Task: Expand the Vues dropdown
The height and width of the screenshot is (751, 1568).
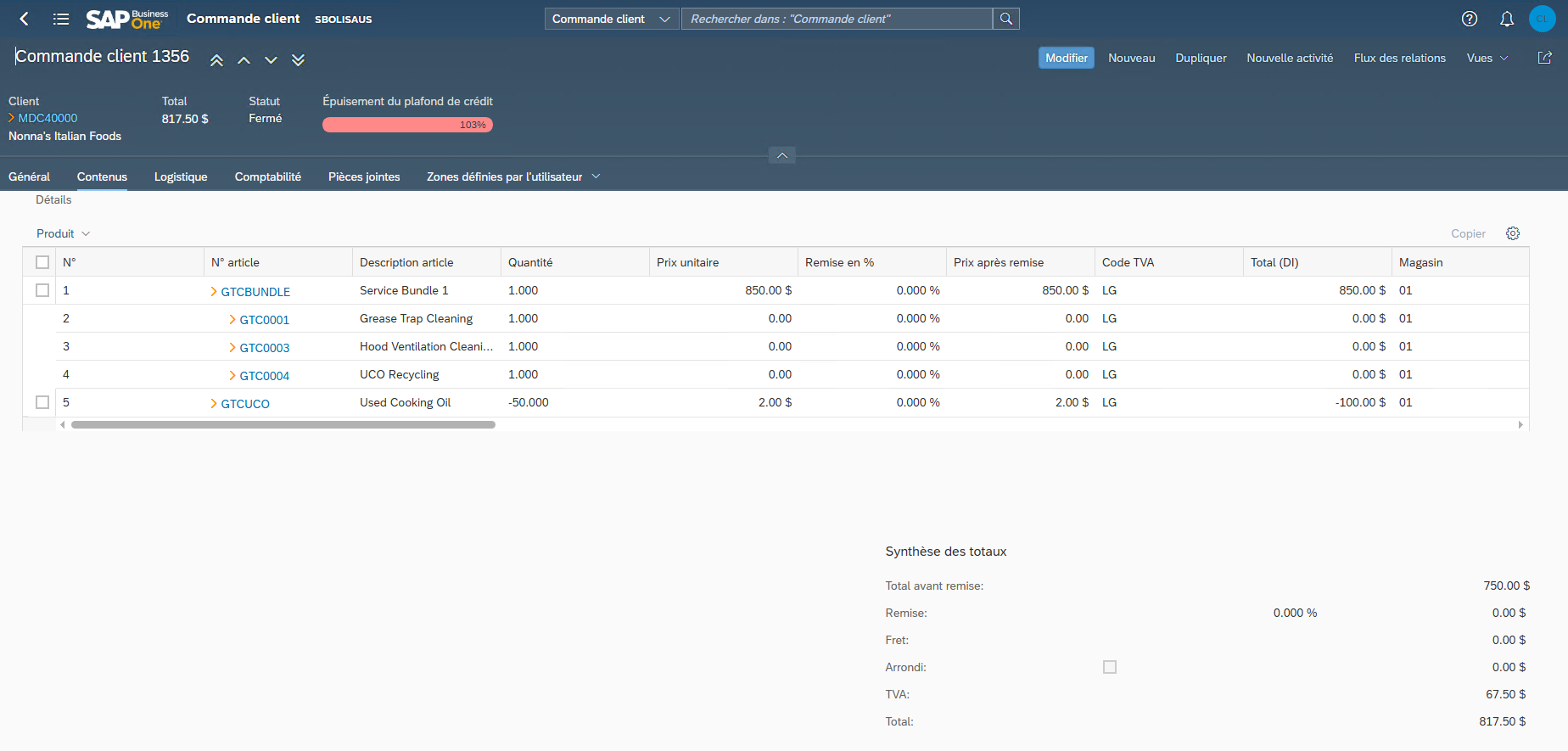Action: click(x=1487, y=58)
